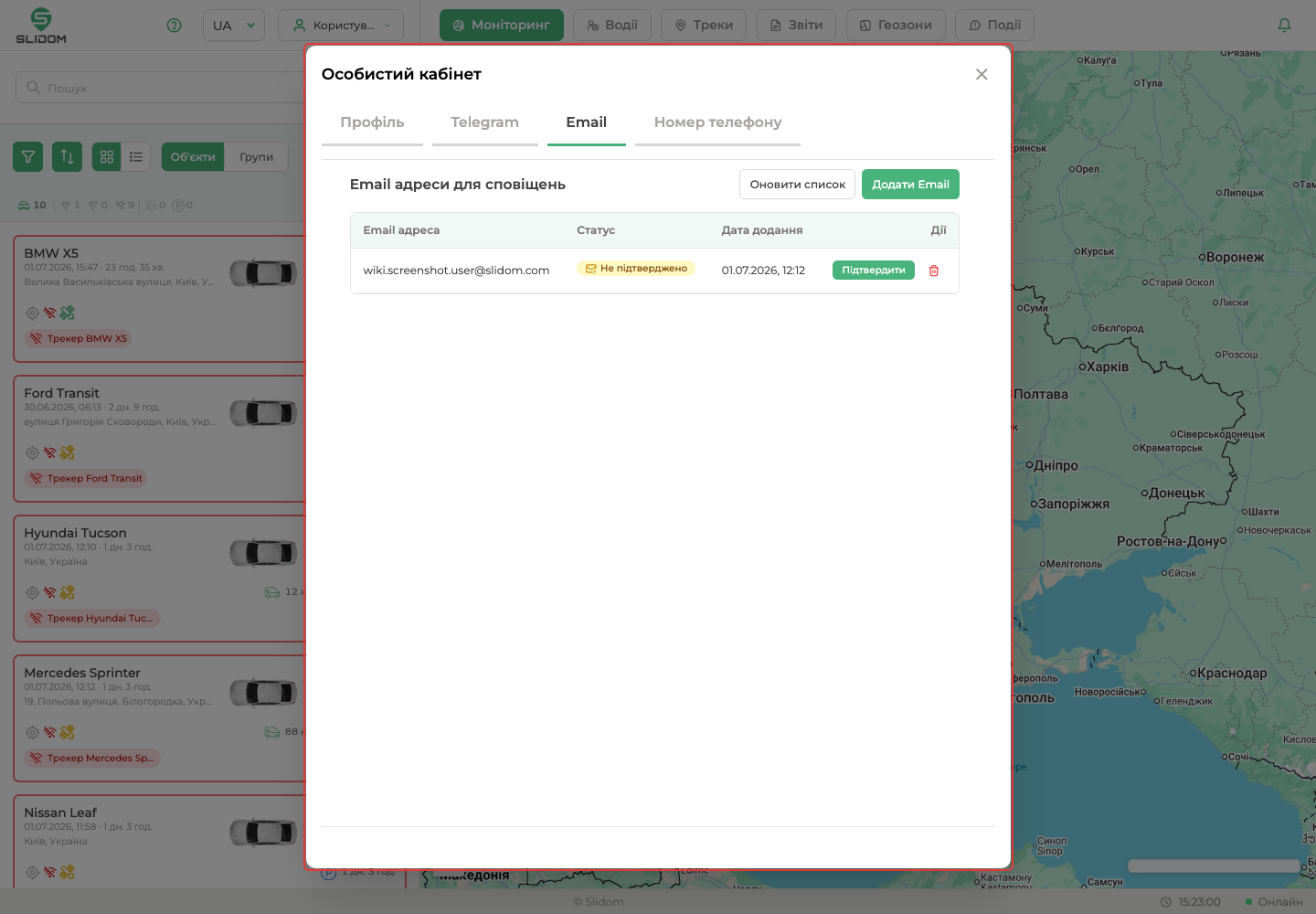The image size is (1316, 914).
Task: Select the Групи toggle
Action: pyautogui.click(x=257, y=157)
